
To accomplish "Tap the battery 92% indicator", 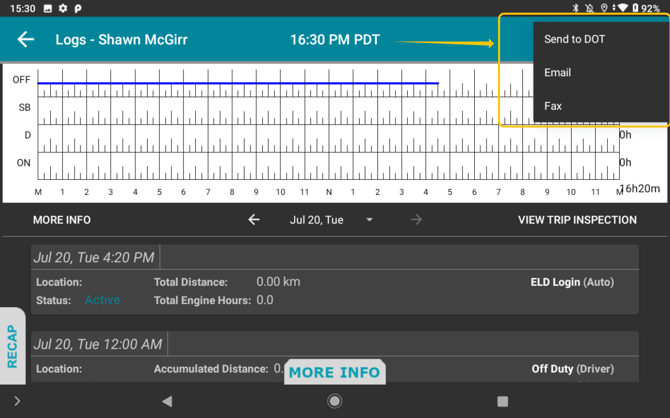I will pyautogui.click(x=646, y=8).
